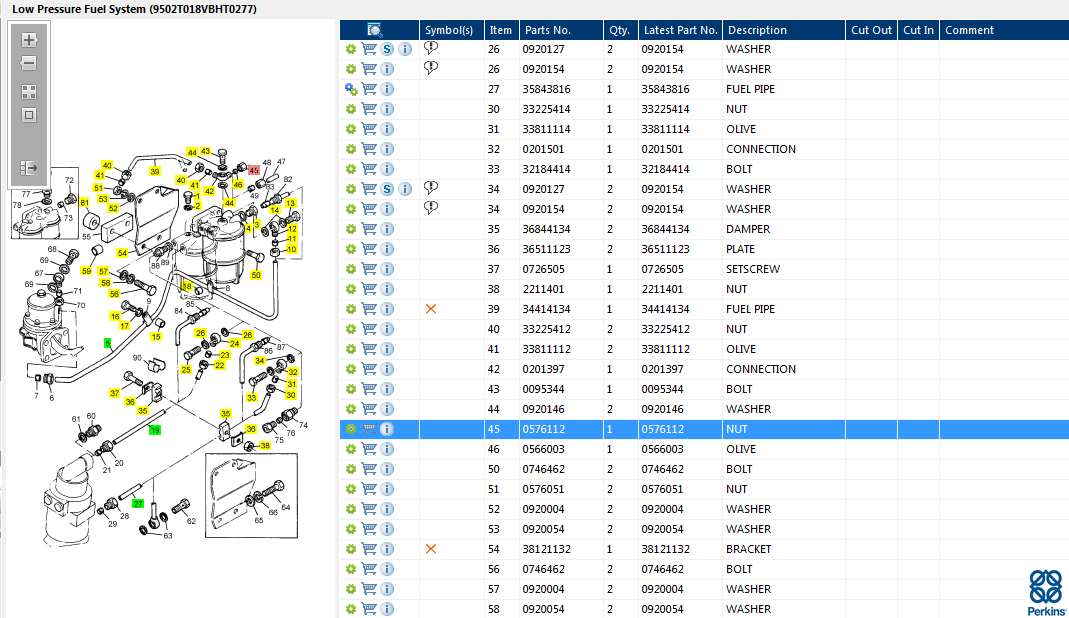
Task: Select part number 33811112 in Parts No. column
Action: (546, 349)
